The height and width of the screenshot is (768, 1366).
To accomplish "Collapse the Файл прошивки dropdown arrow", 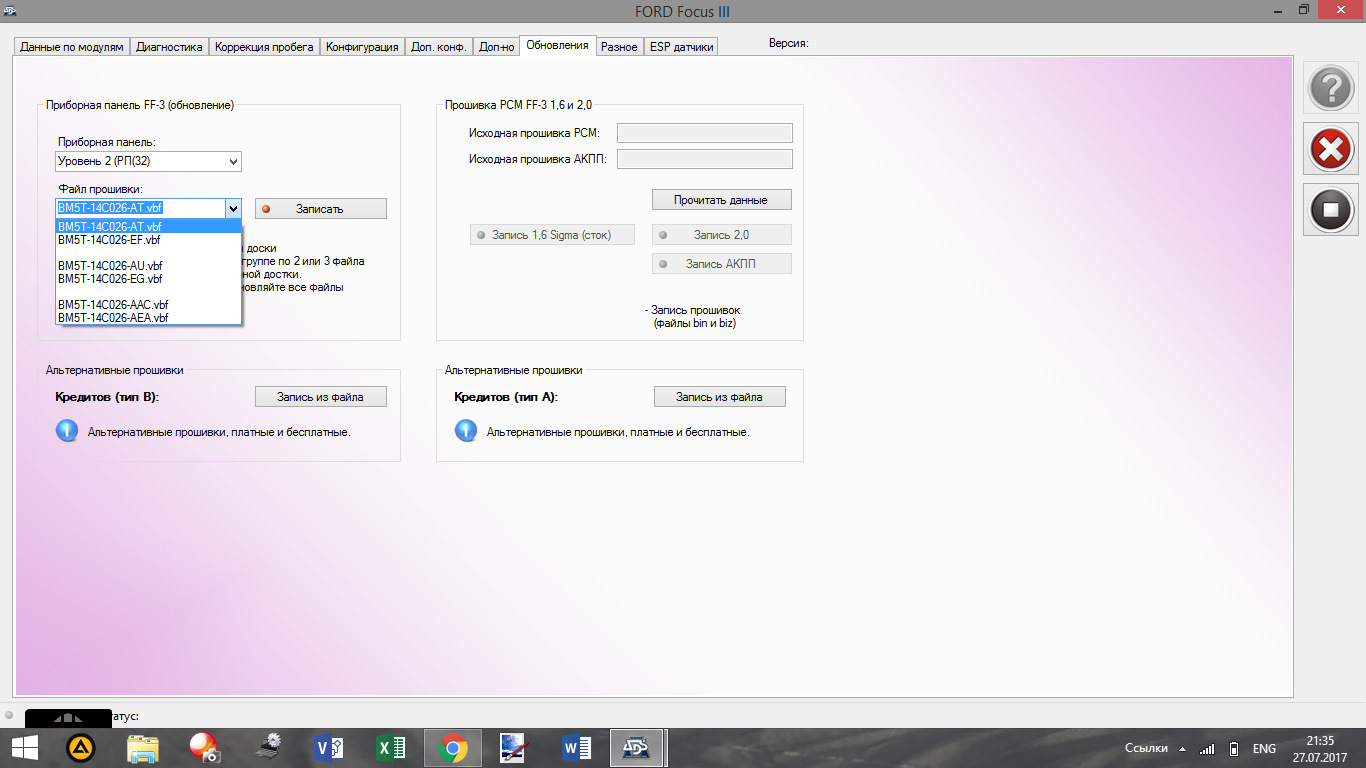I will (233, 208).
